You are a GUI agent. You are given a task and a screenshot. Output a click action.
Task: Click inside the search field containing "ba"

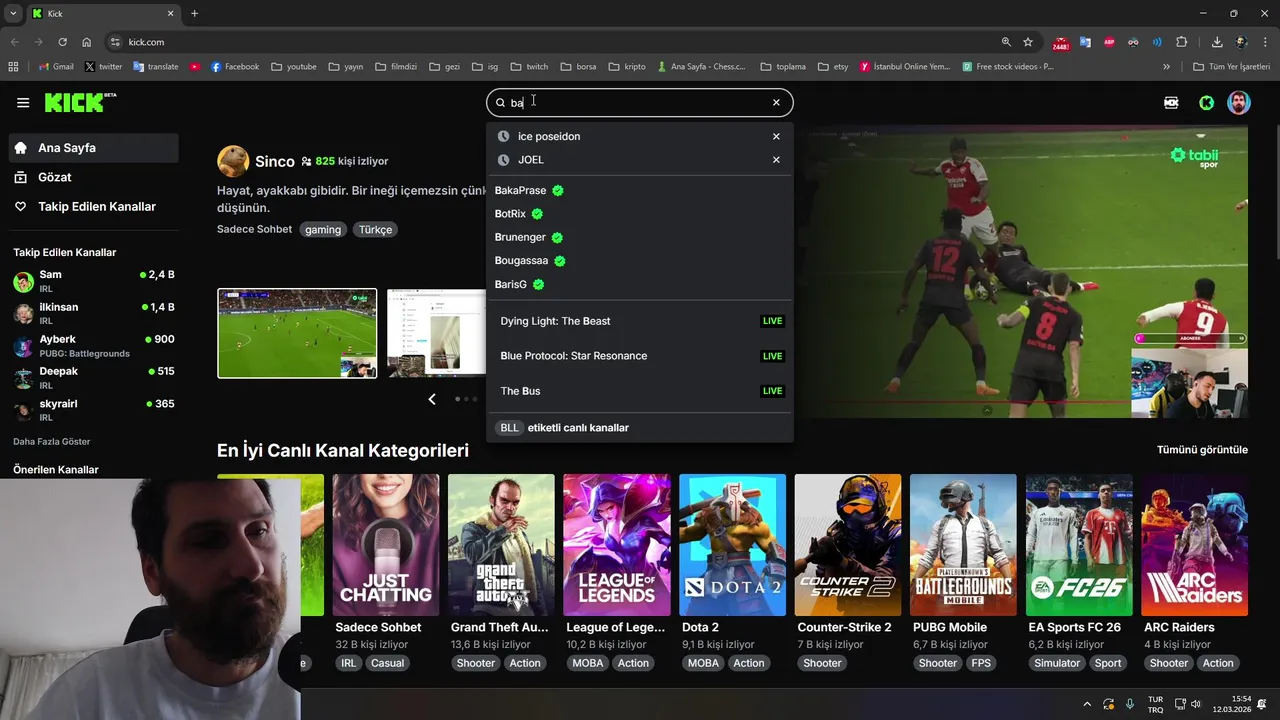coord(640,102)
